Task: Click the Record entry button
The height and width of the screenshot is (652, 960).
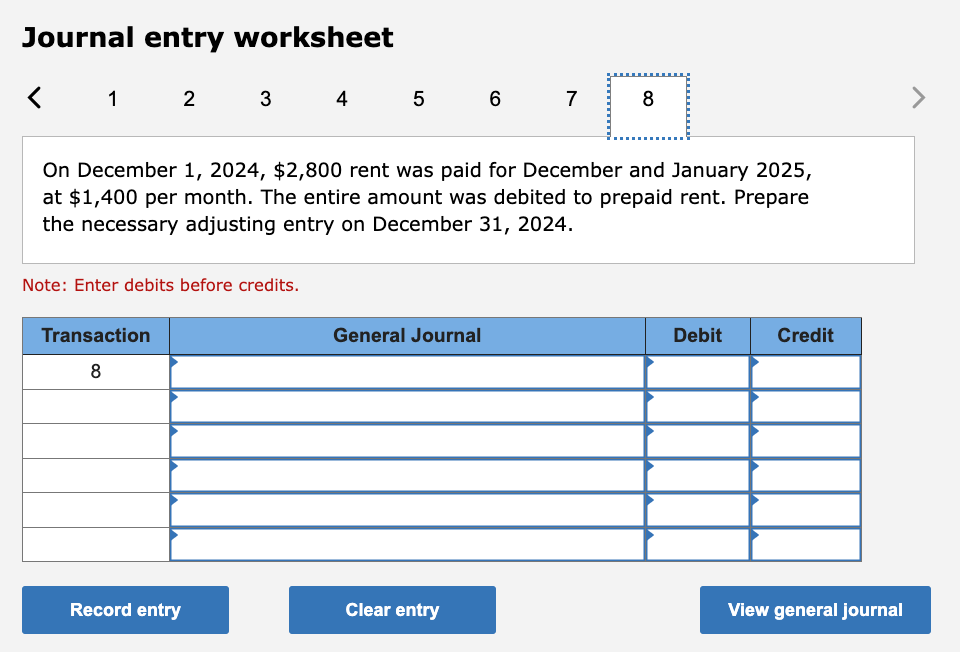Action: click(x=125, y=610)
